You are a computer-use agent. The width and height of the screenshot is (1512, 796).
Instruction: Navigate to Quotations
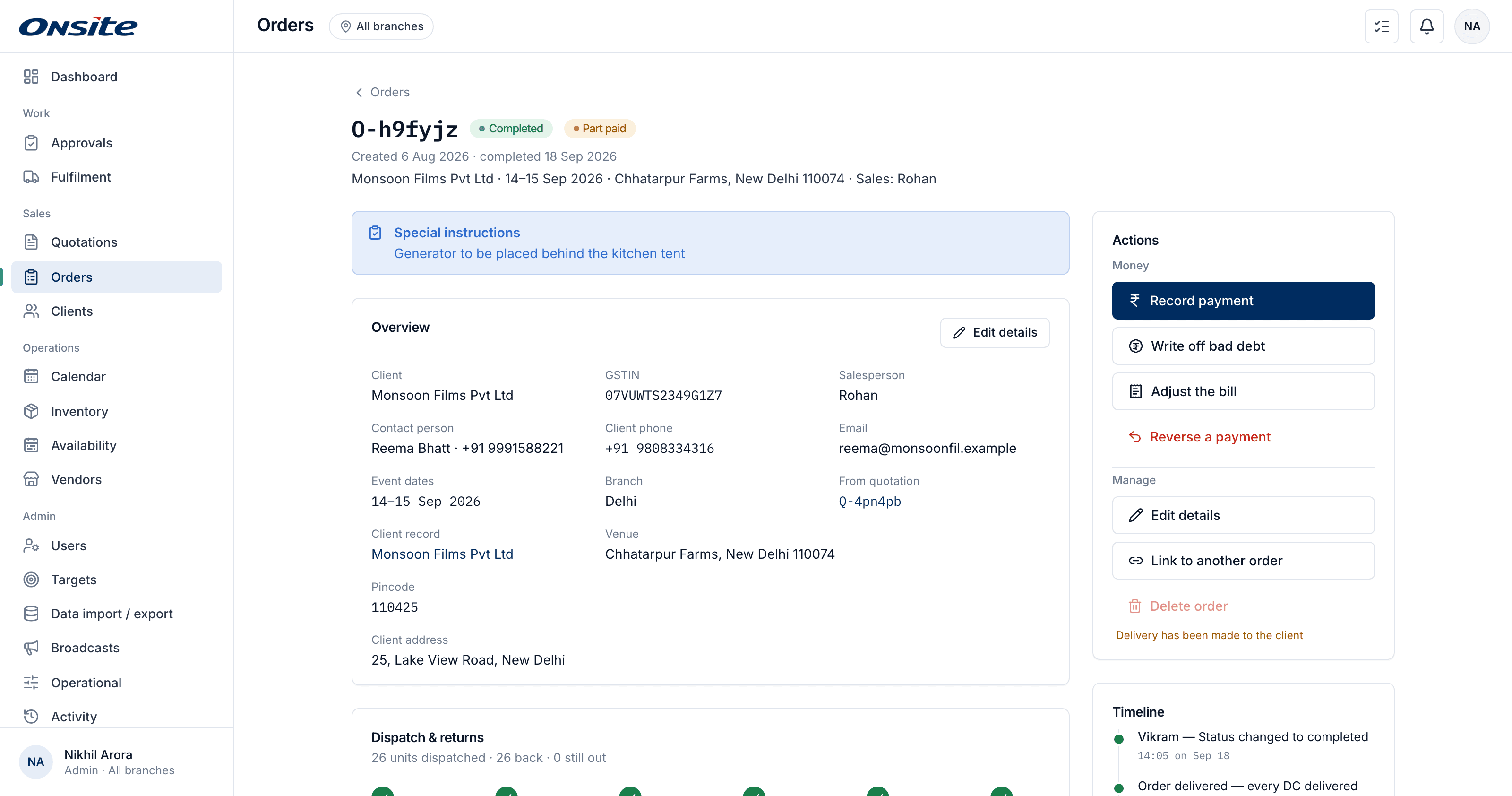coord(116,242)
